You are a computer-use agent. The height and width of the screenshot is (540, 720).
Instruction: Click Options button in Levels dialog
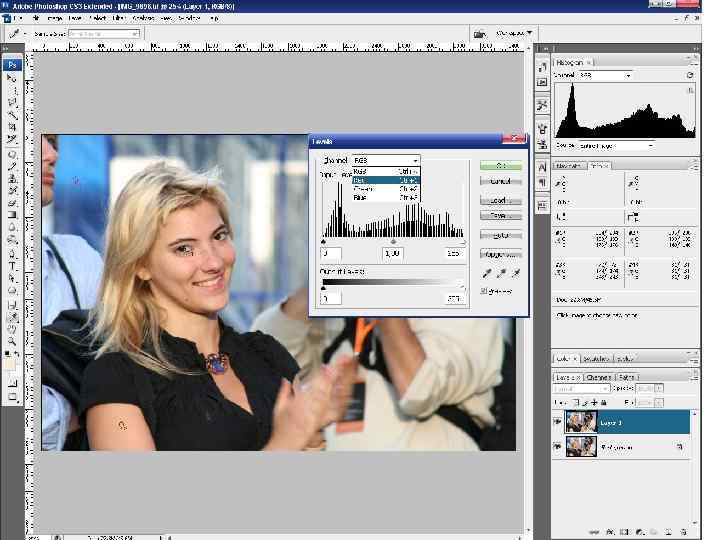pyautogui.click(x=501, y=254)
